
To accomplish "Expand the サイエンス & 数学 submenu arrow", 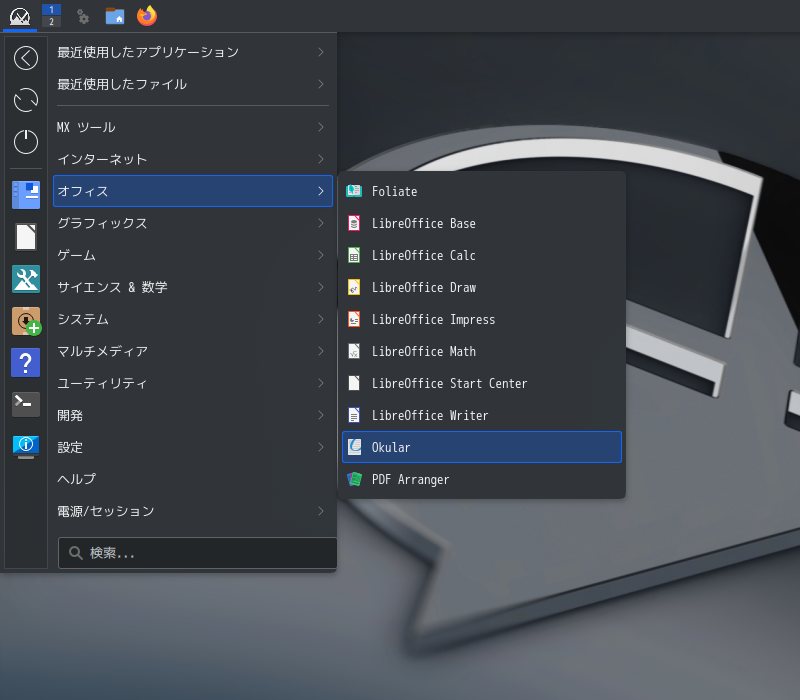I will coord(320,287).
